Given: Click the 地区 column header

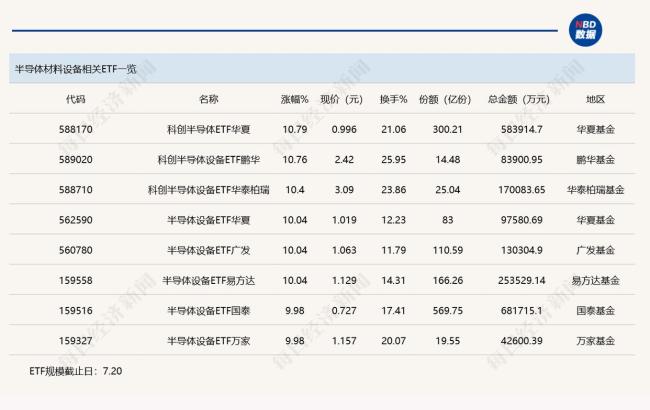Looking at the screenshot, I should pos(595,99).
